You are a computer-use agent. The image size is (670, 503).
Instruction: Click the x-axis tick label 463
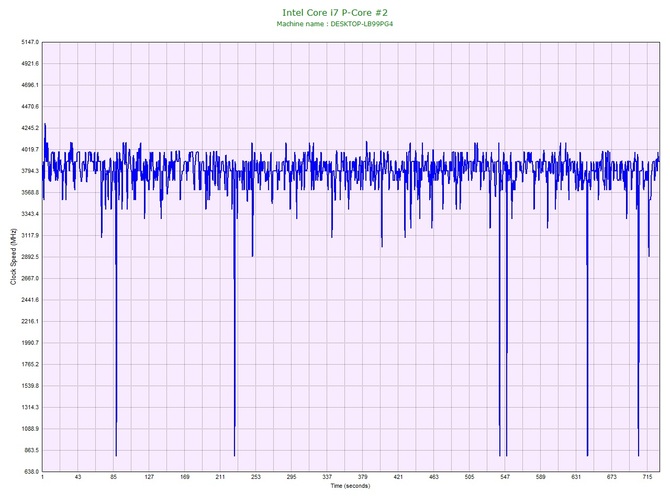[434, 477]
